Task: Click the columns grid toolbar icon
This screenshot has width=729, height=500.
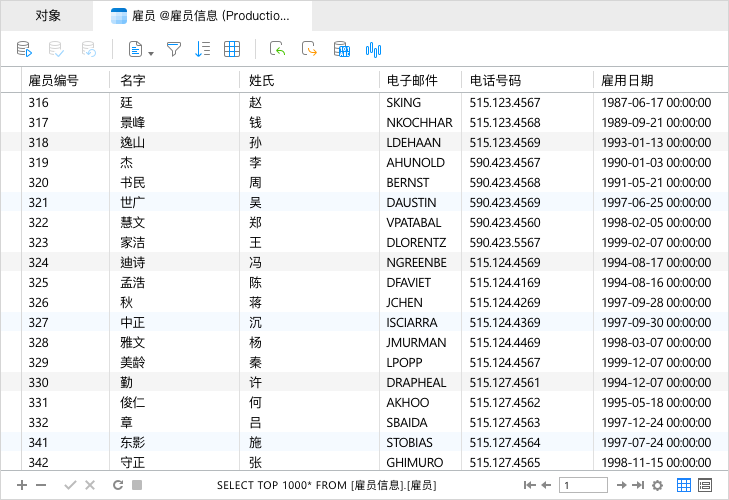Action: 232,49
